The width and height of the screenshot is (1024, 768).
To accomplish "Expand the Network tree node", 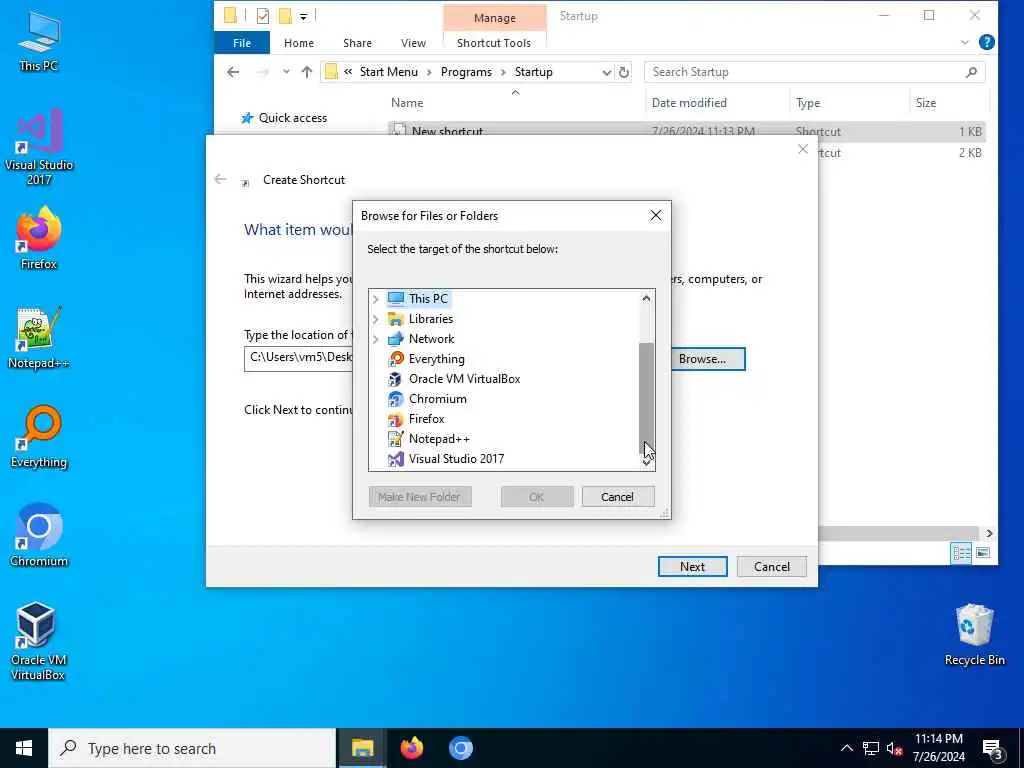I will [x=376, y=340].
